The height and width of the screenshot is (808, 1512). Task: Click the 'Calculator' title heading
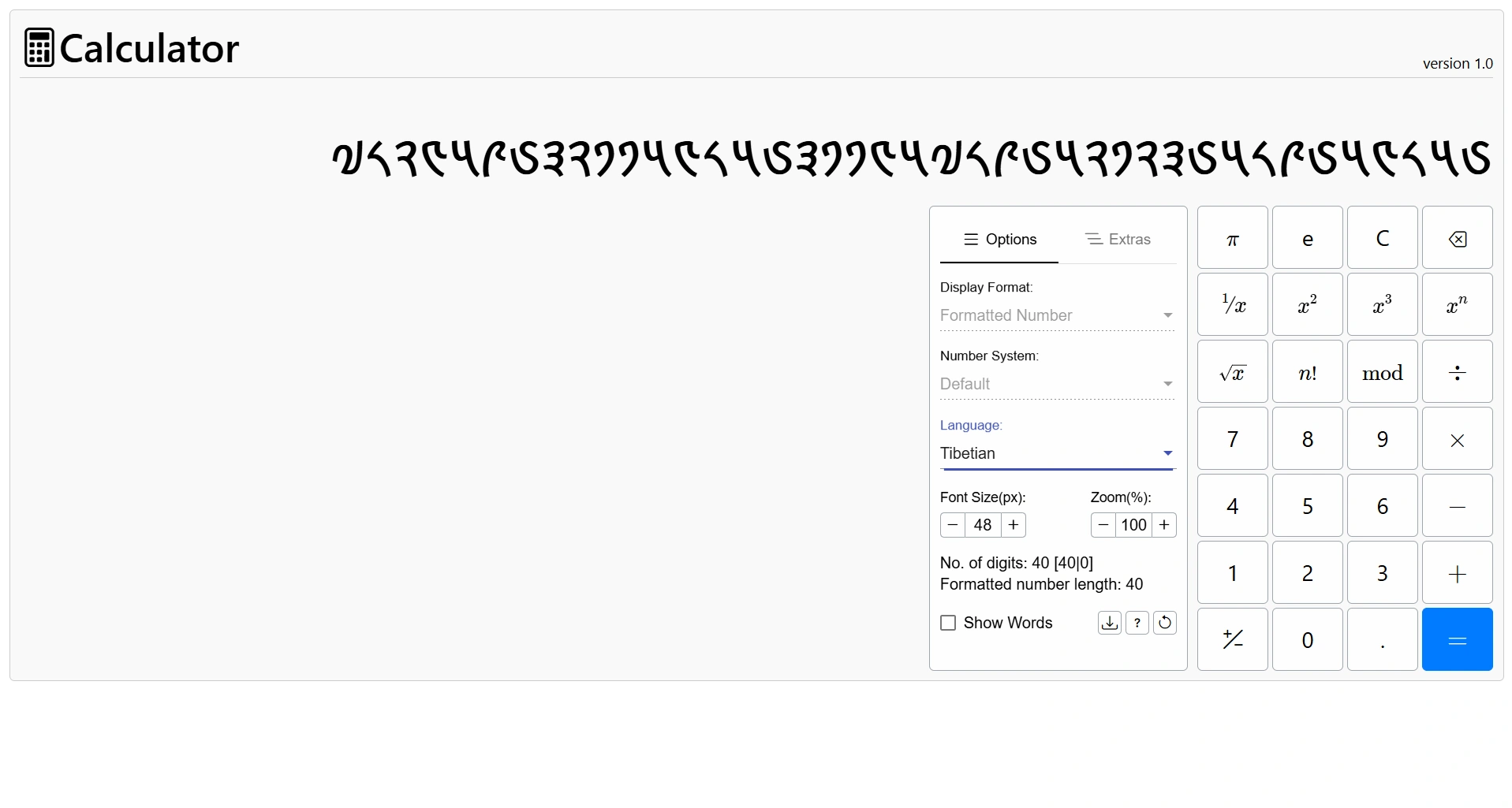coord(149,49)
